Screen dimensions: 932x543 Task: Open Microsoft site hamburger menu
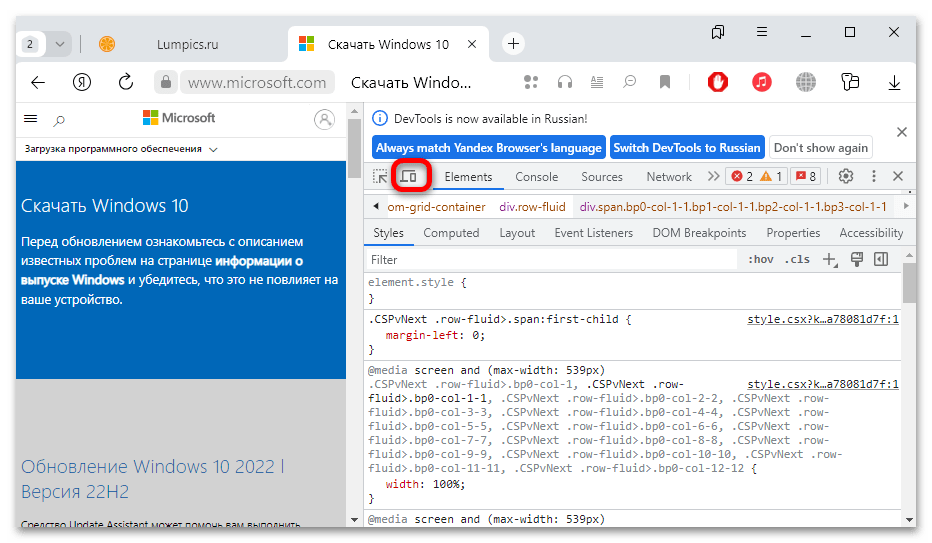[30, 119]
